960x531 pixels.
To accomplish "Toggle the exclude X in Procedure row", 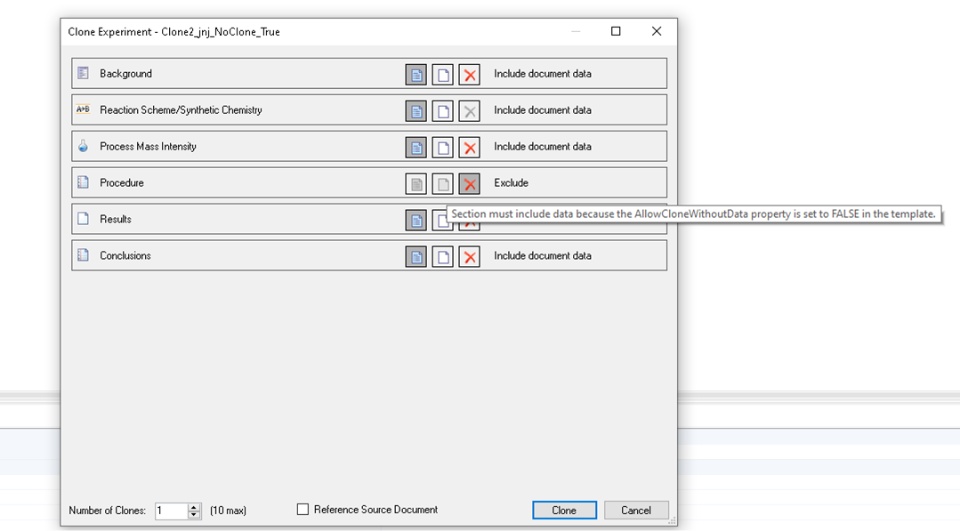I will pos(470,184).
